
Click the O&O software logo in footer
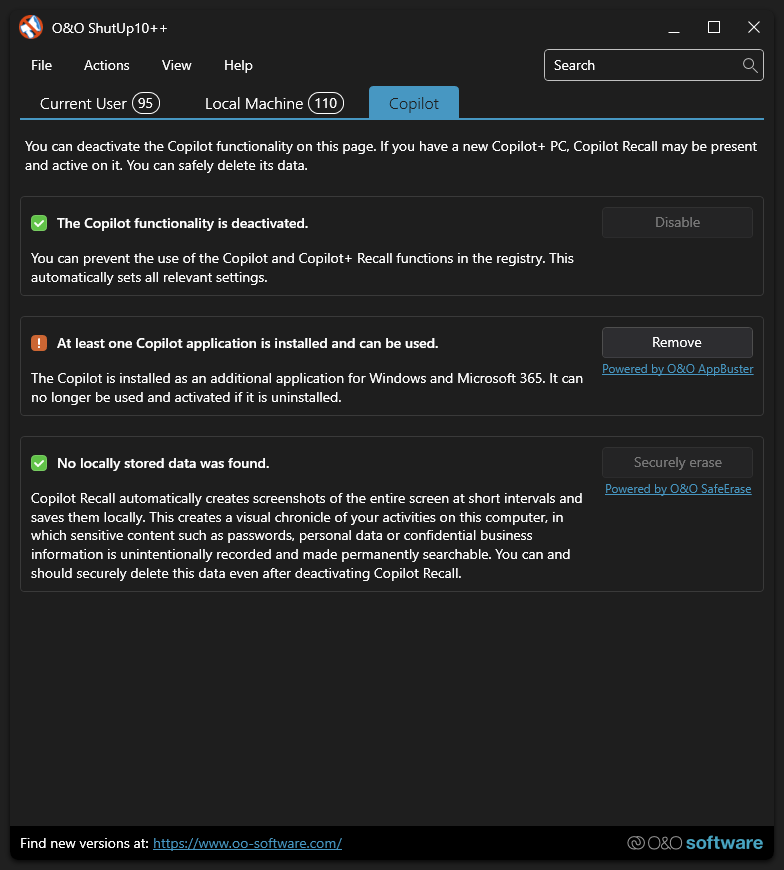(x=694, y=843)
